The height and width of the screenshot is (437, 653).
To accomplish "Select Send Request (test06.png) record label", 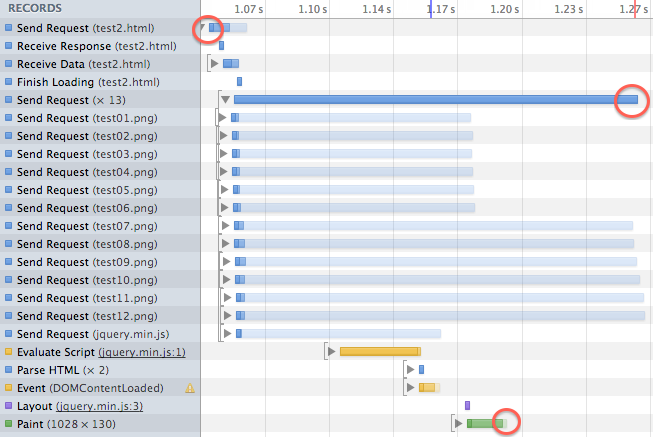I will [87, 208].
